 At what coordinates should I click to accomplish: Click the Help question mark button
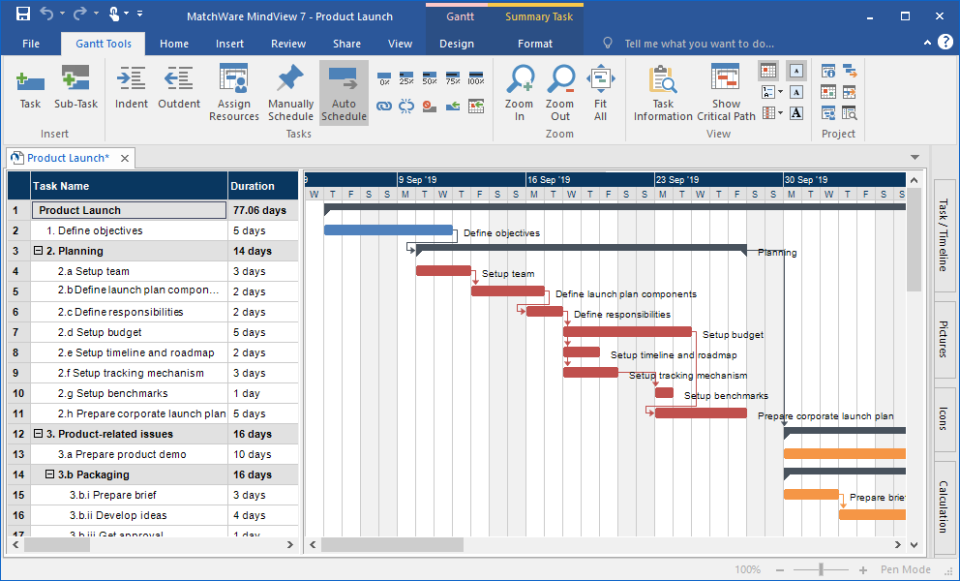pos(945,43)
